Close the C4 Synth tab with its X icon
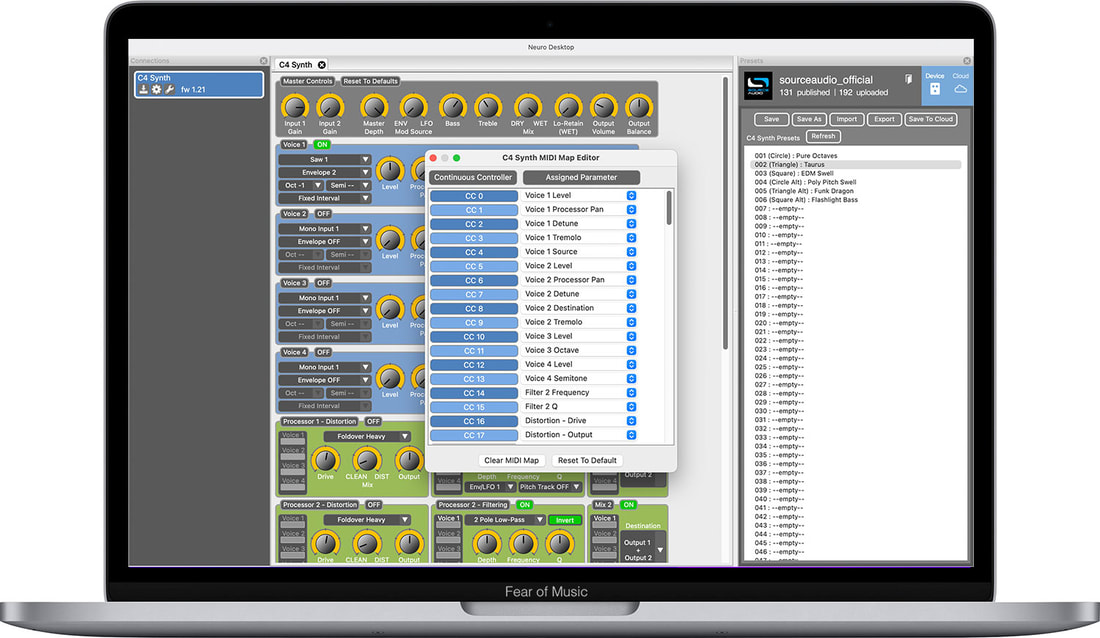This screenshot has height=638, width=1100. [322, 65]
